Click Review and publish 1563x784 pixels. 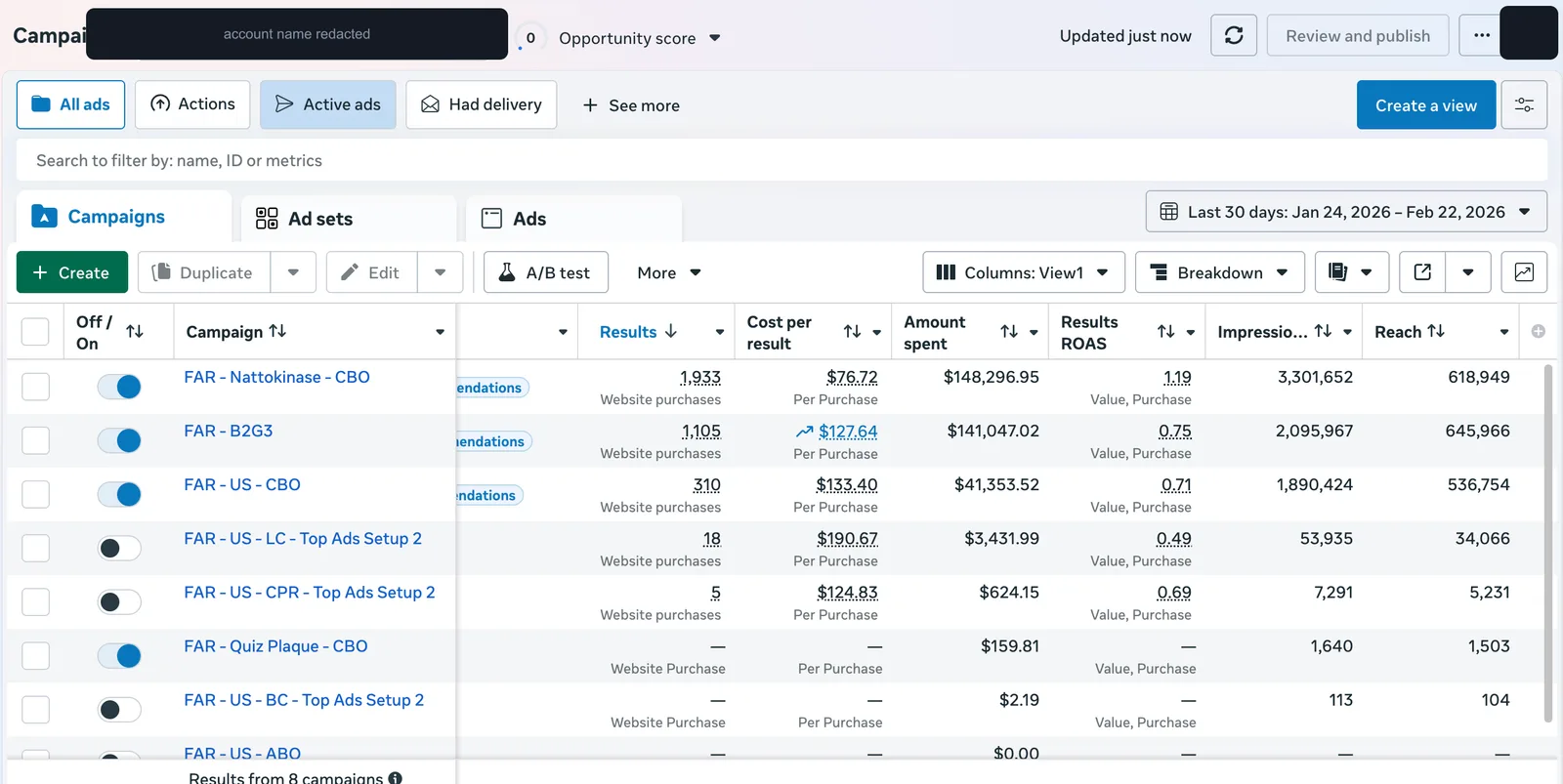tap(1358, 35)
